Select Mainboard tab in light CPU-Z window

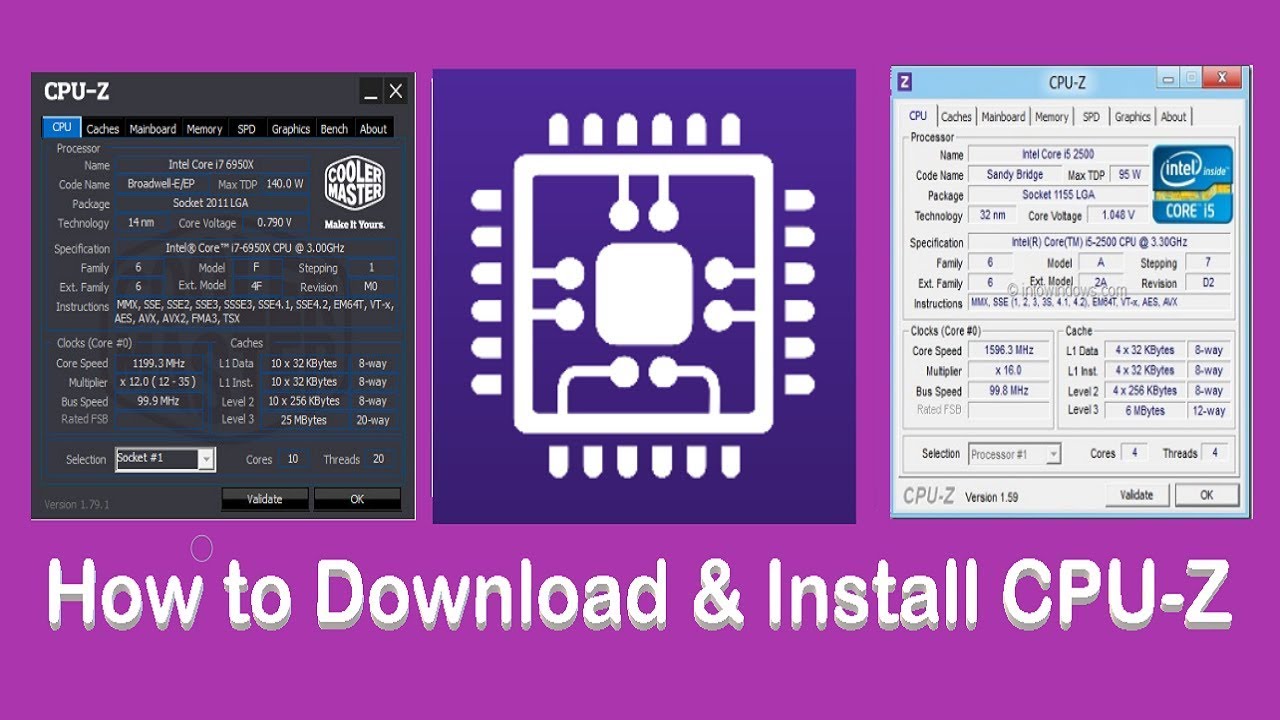(1003, 117)
